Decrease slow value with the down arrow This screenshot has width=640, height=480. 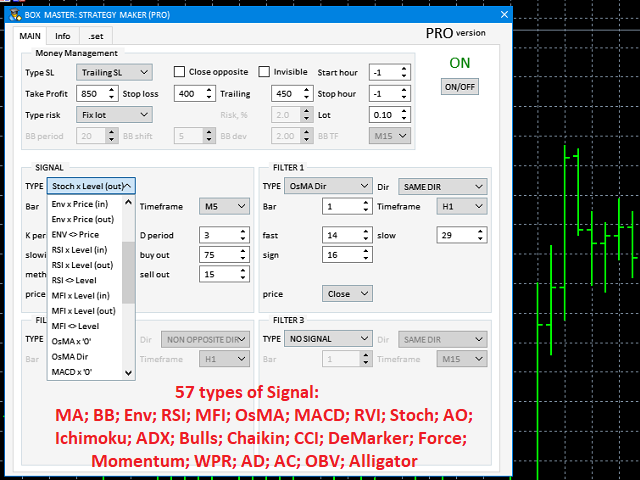[480, 239]
